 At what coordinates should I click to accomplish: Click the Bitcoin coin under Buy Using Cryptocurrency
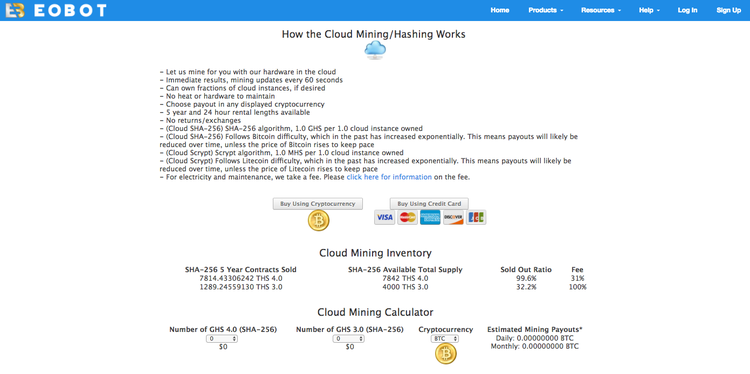coord(319,221)
